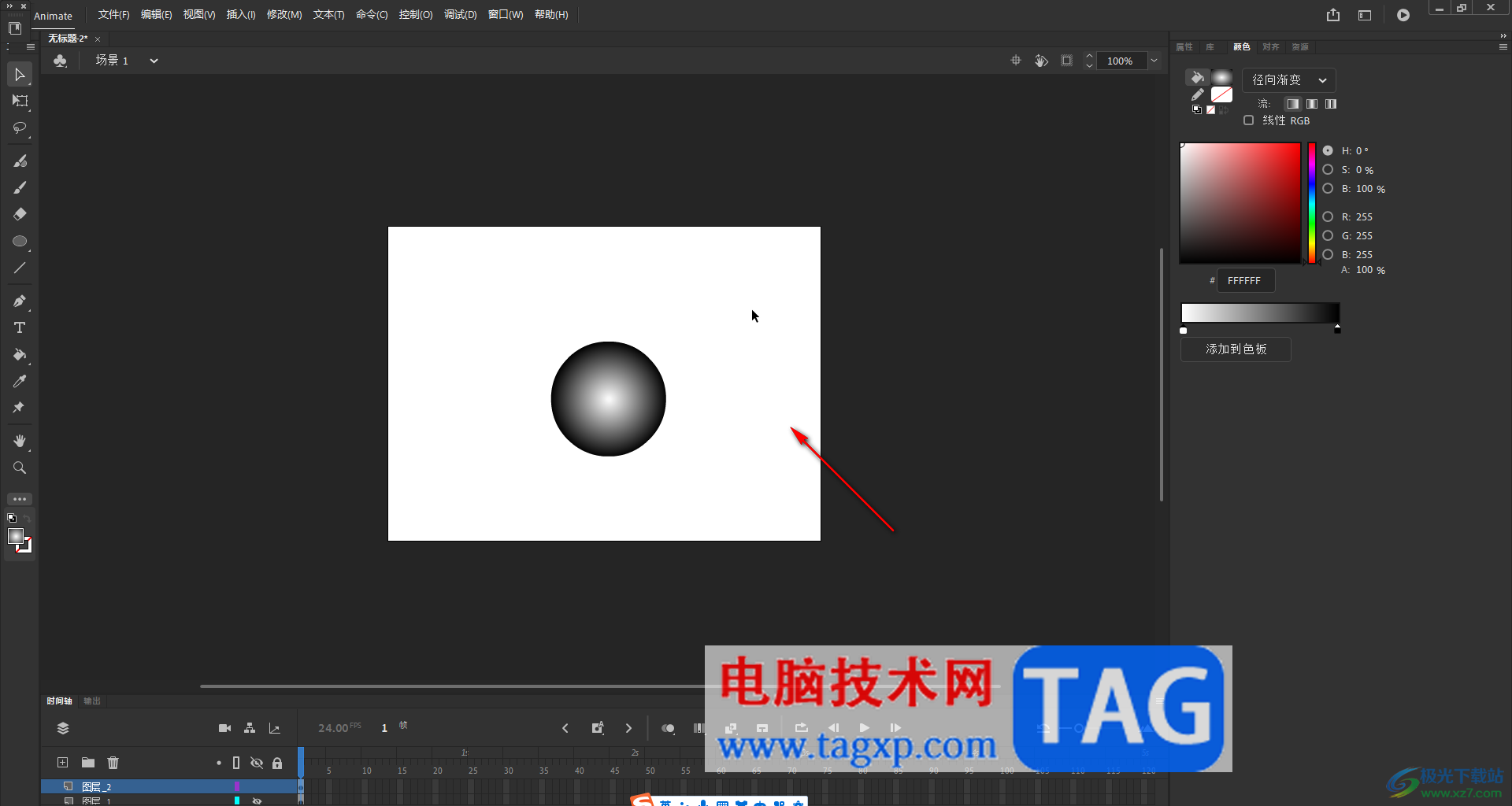The height and width of the screenshot is (806, 1512).
Task: Open the gradient type dropdown 径向渐变
Action: coord(1288,80)
